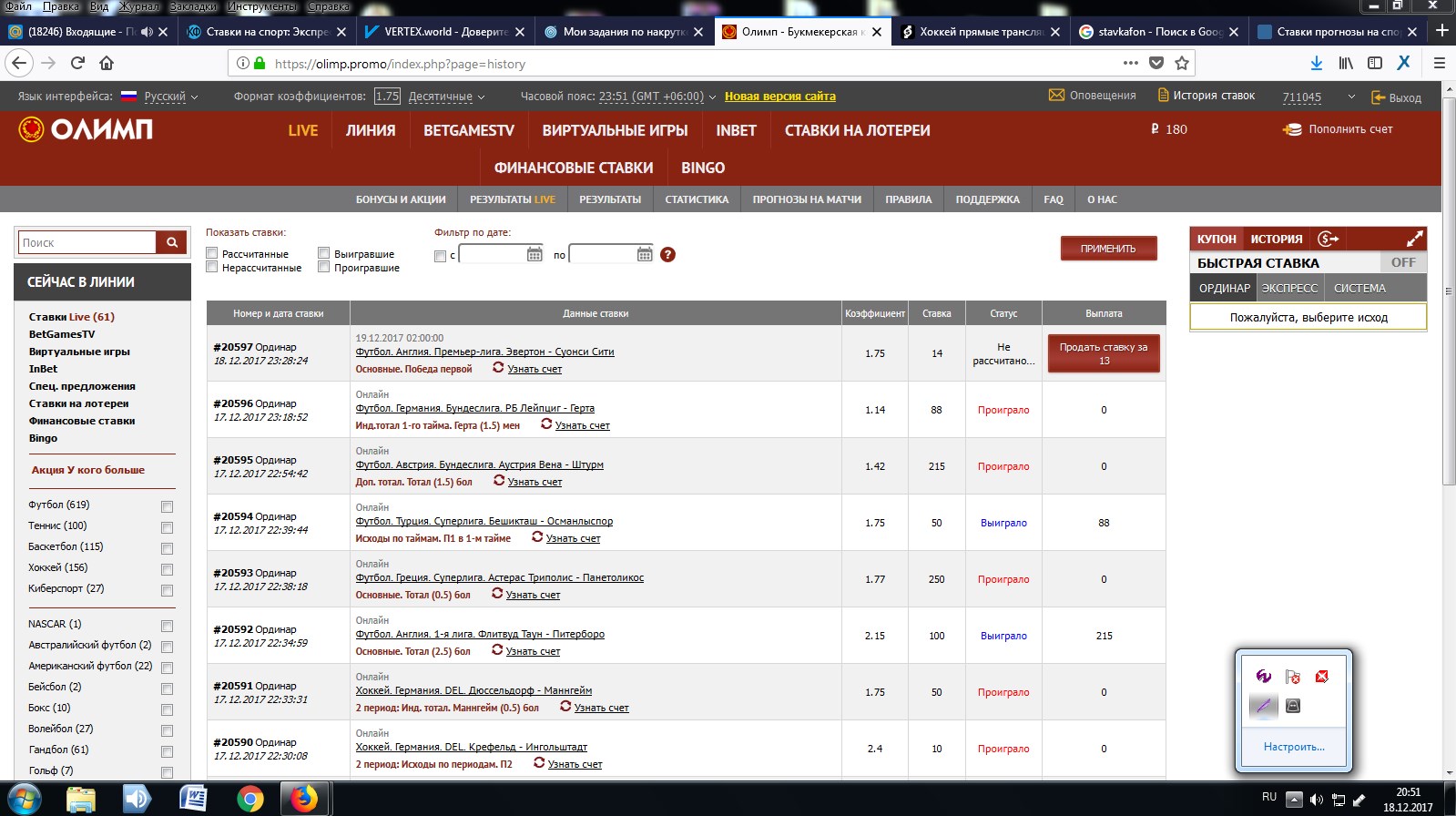Switch to the ЭКСПРЕСС coupon tab

click(x=1289, y=288)
